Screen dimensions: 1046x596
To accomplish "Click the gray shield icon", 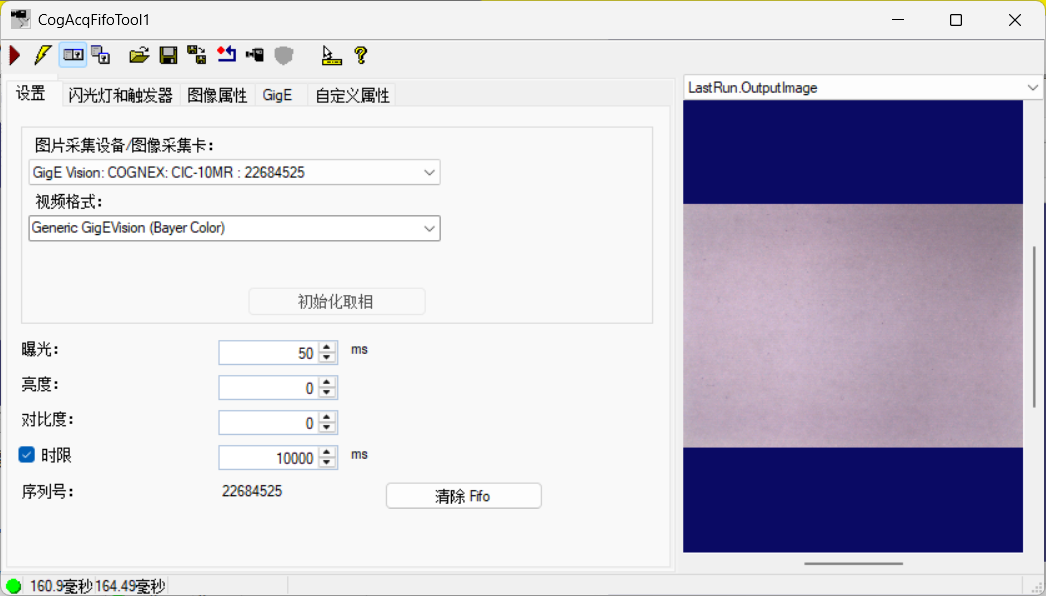I will [284, 55].
